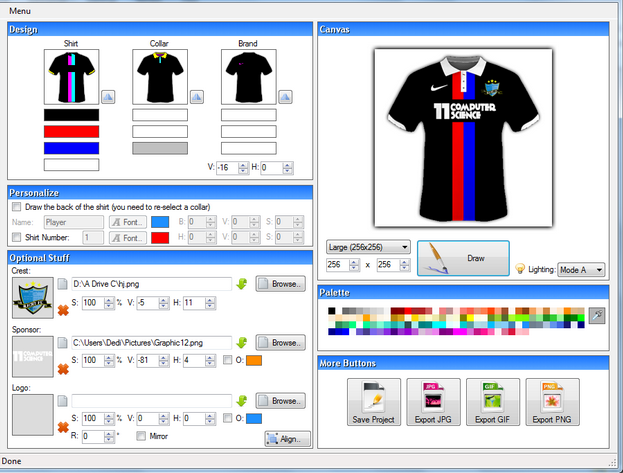Screen dimensions: 623x473
Task: Click the blue shirt color swatch
Action: 72,148
